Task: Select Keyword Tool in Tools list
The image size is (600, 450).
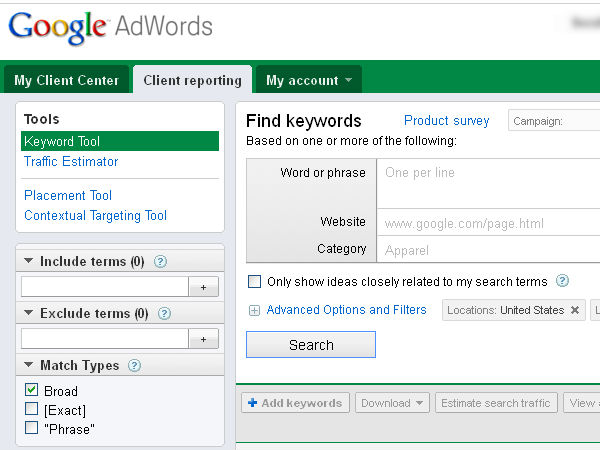Action: click(120, 141)
